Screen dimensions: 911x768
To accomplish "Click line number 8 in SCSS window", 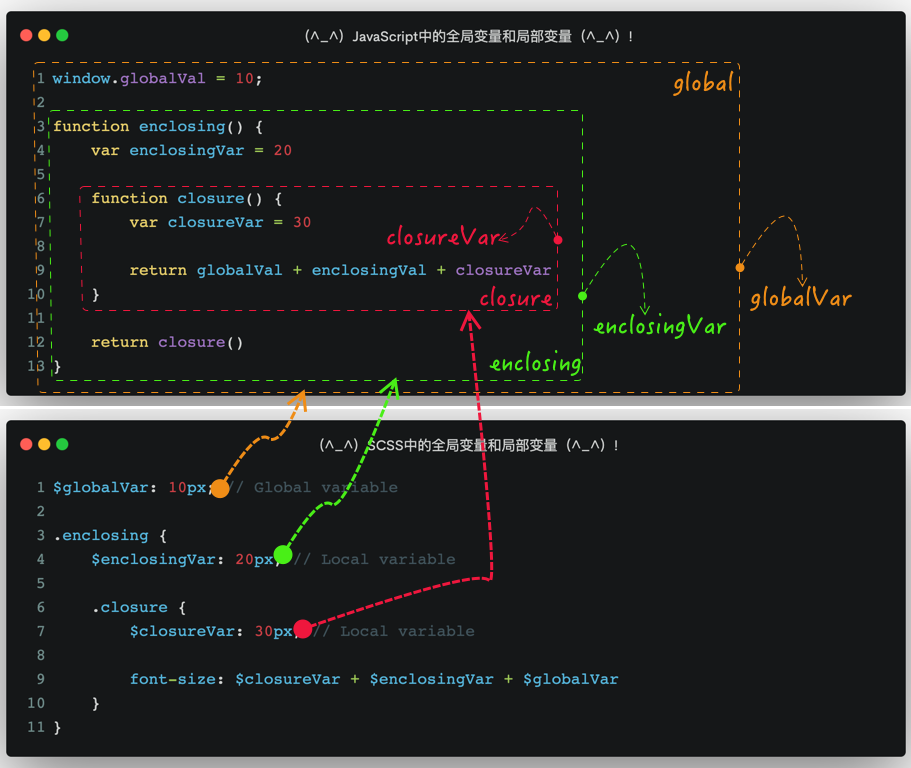I will pos(41,655).
